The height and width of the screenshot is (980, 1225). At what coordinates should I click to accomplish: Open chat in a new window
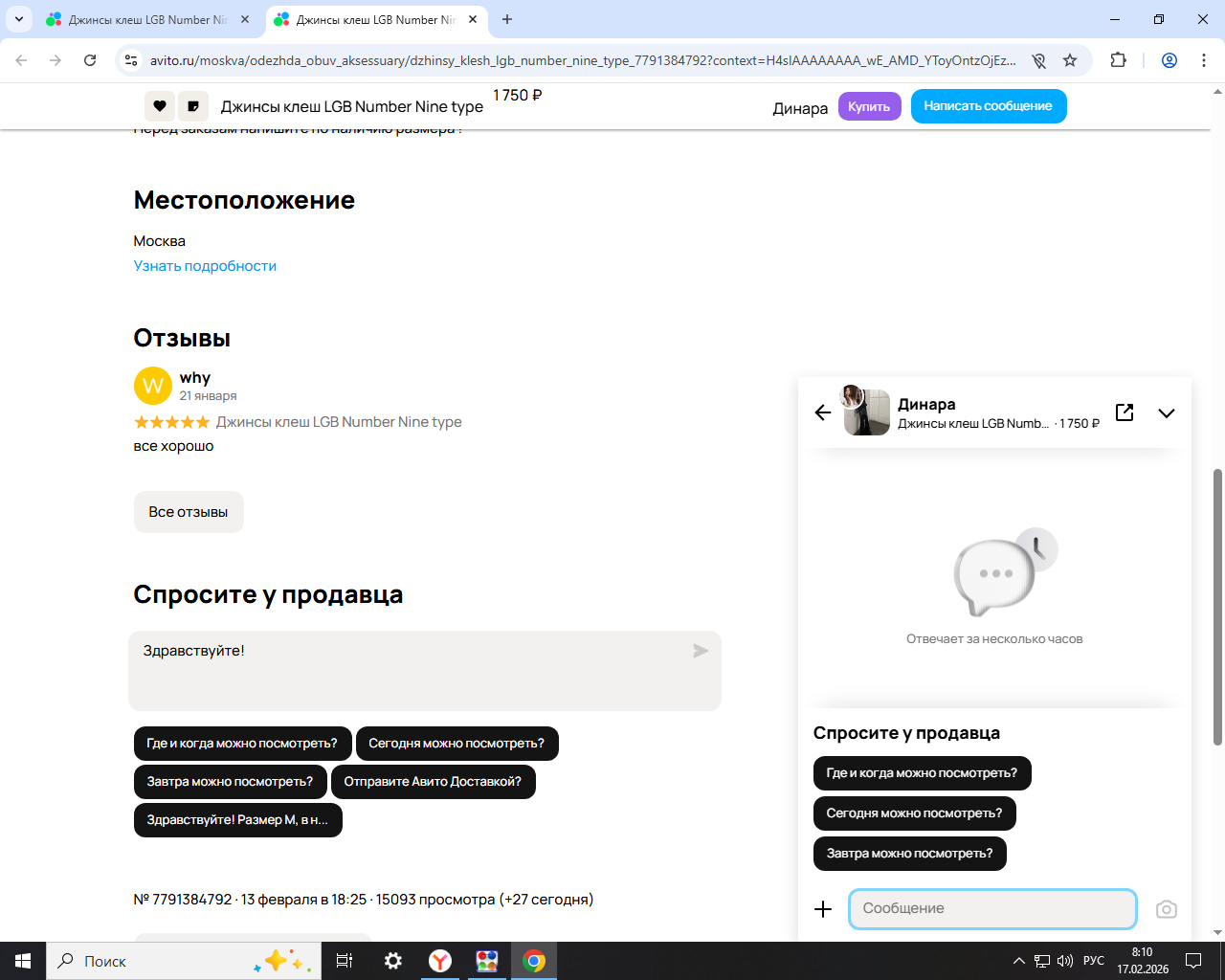pyautogui.click(x=1125, y=412)
